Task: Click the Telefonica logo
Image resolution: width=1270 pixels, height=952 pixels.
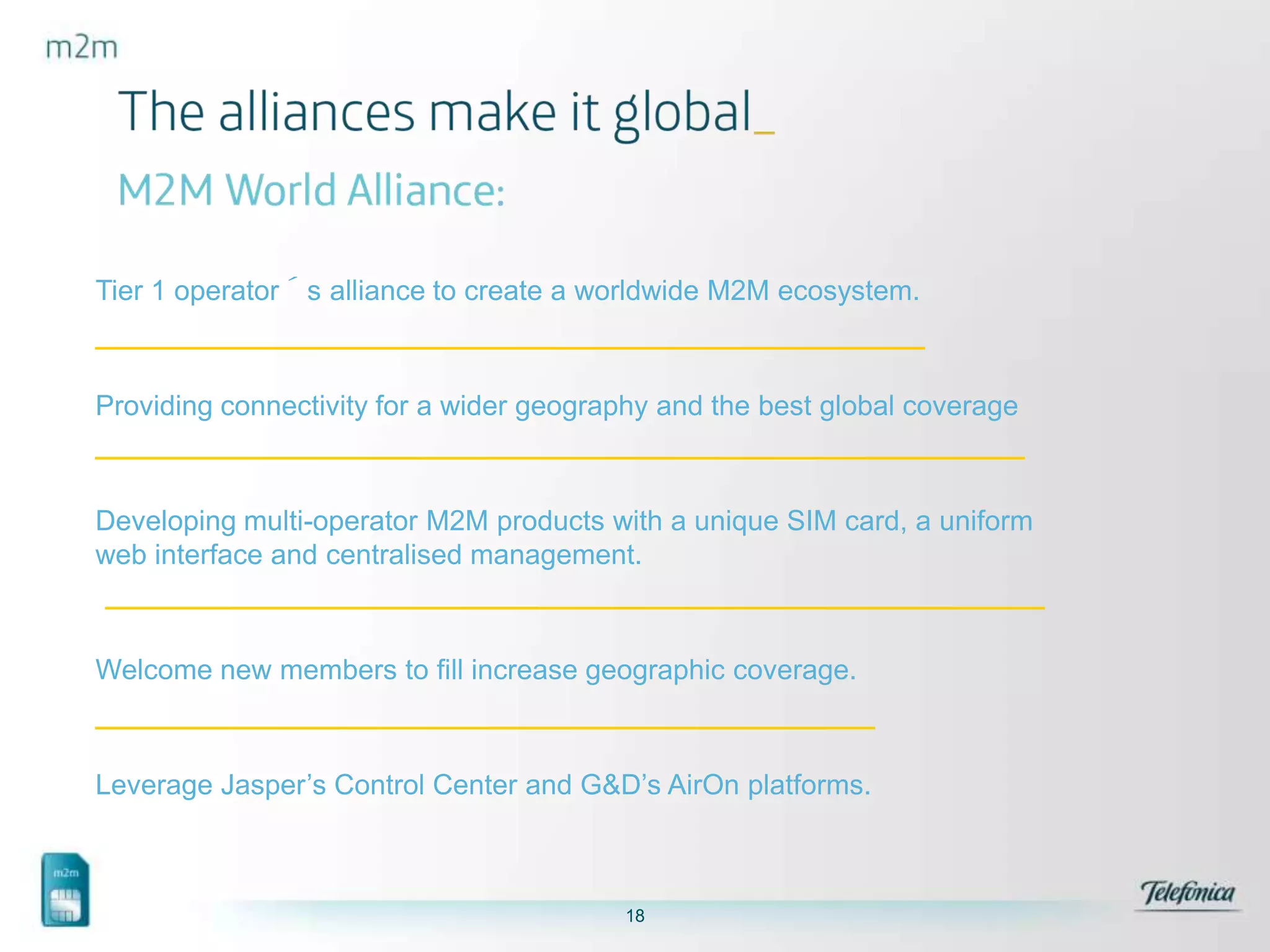Action: (1188, 894)
